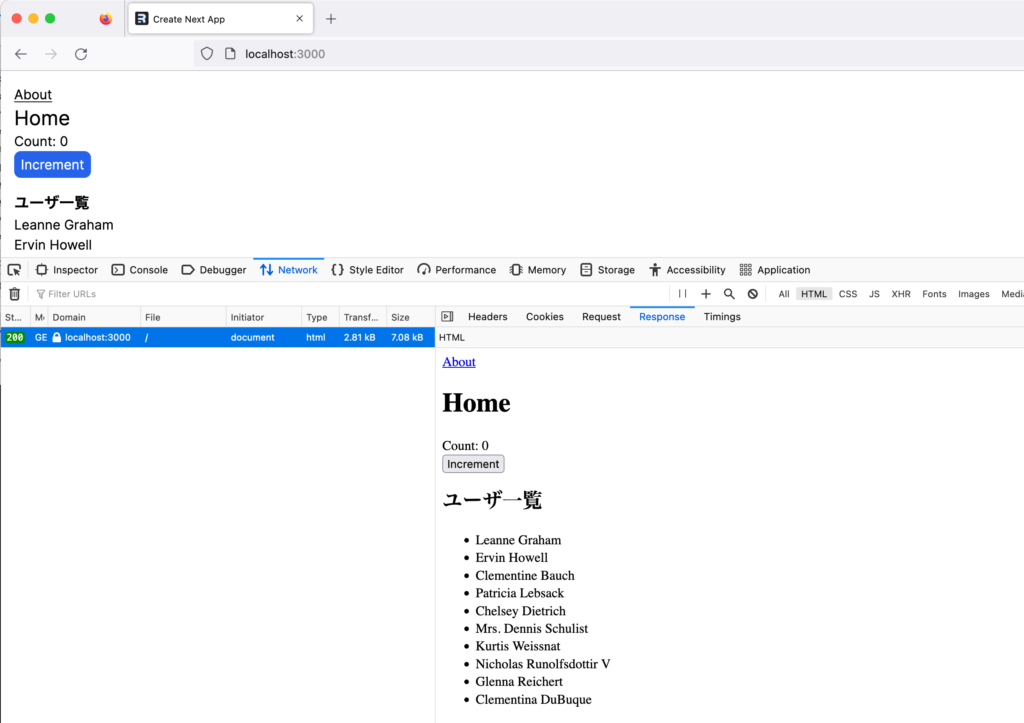This screenshot has height=723, width=1024.
Task: Select the Network panel tab
Action: [289, 270]
